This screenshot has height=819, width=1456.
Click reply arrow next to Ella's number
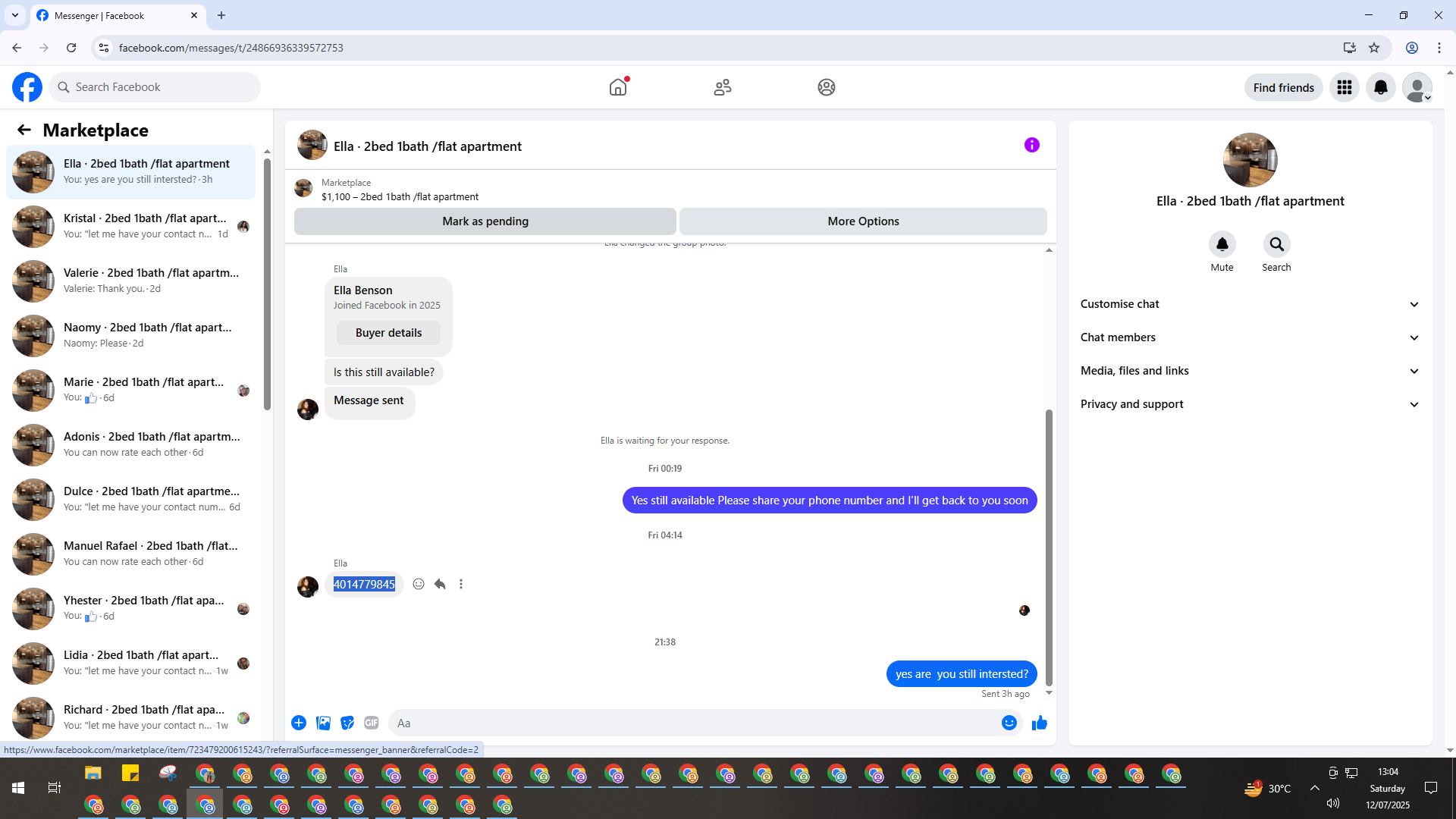tap(440, 584)
